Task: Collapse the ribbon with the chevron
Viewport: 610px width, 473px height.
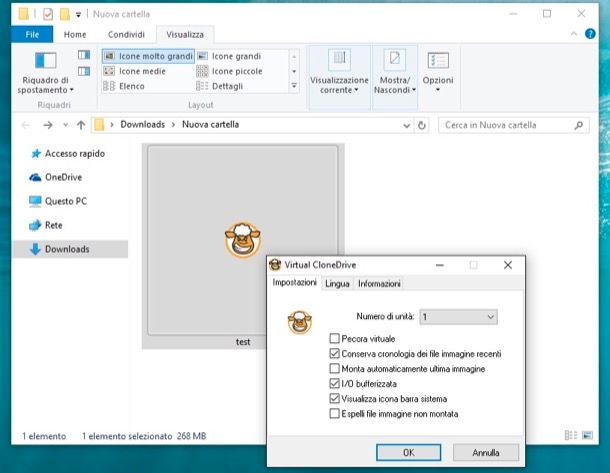Action: tap(574, 34)
